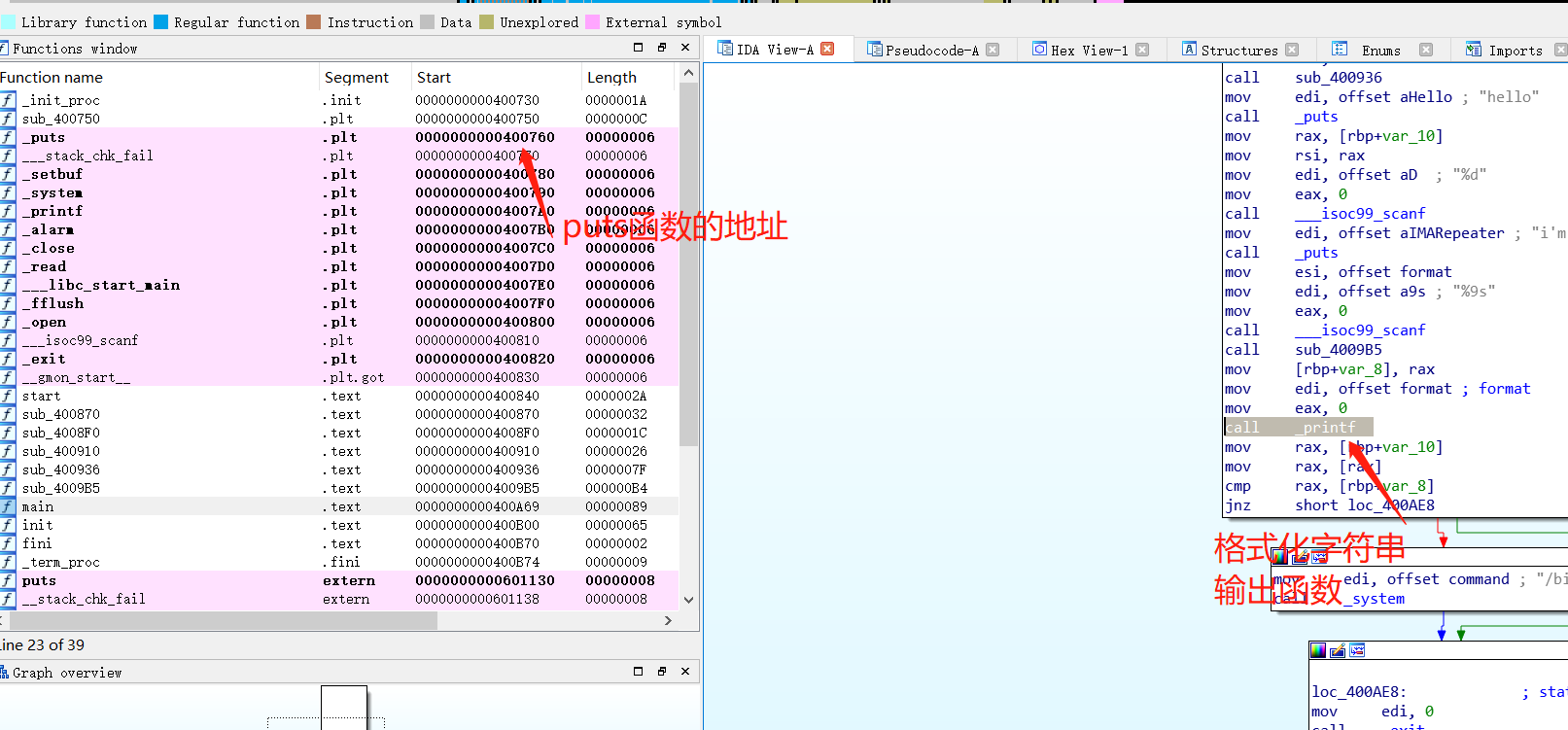Image resolution: width=1568 pixels, height=730 pixels.
Task: Group nodes icon on _system call block
Action: tap(1319, 557)
